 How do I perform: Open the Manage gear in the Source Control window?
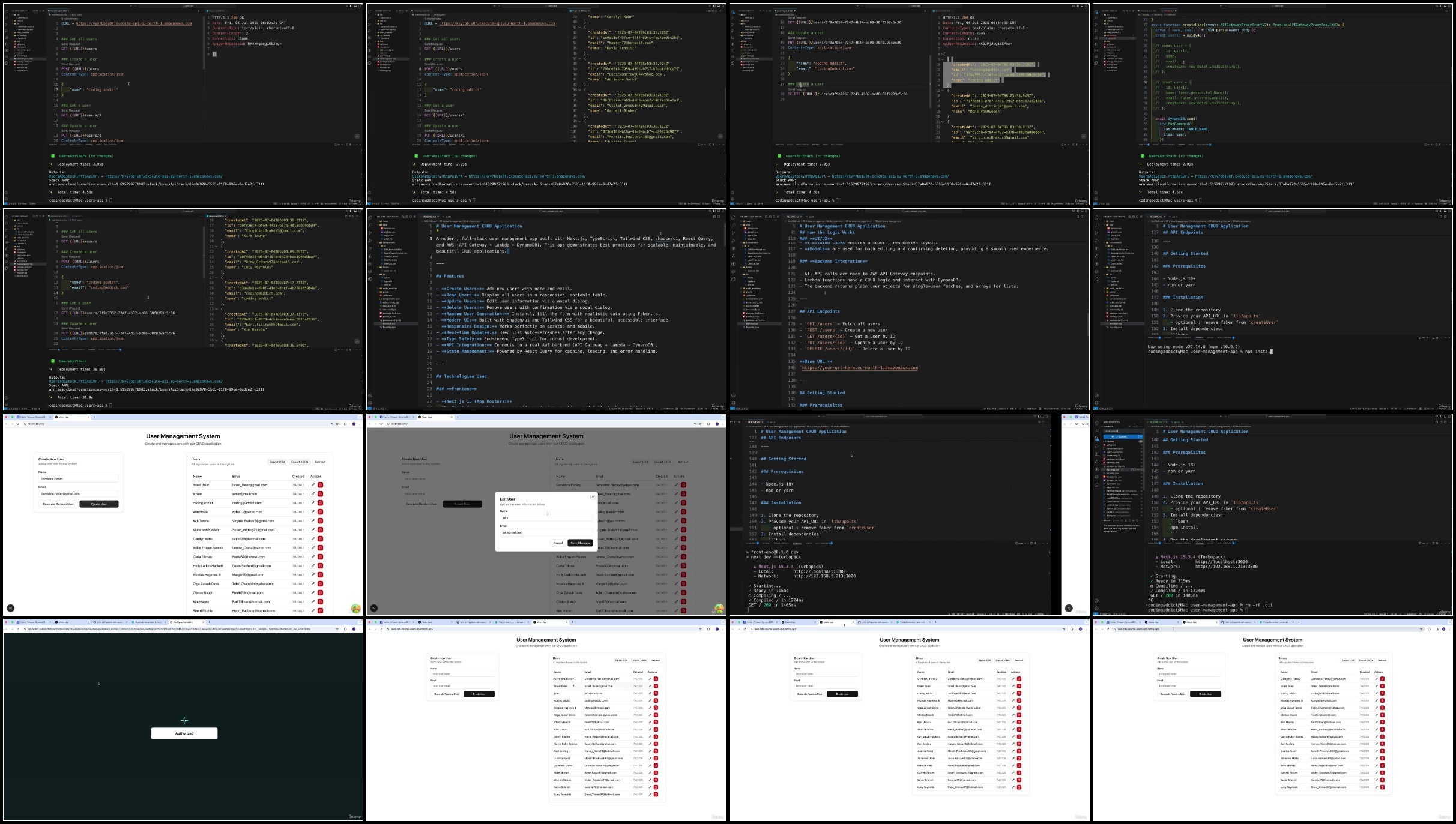tap(1096, 608)
